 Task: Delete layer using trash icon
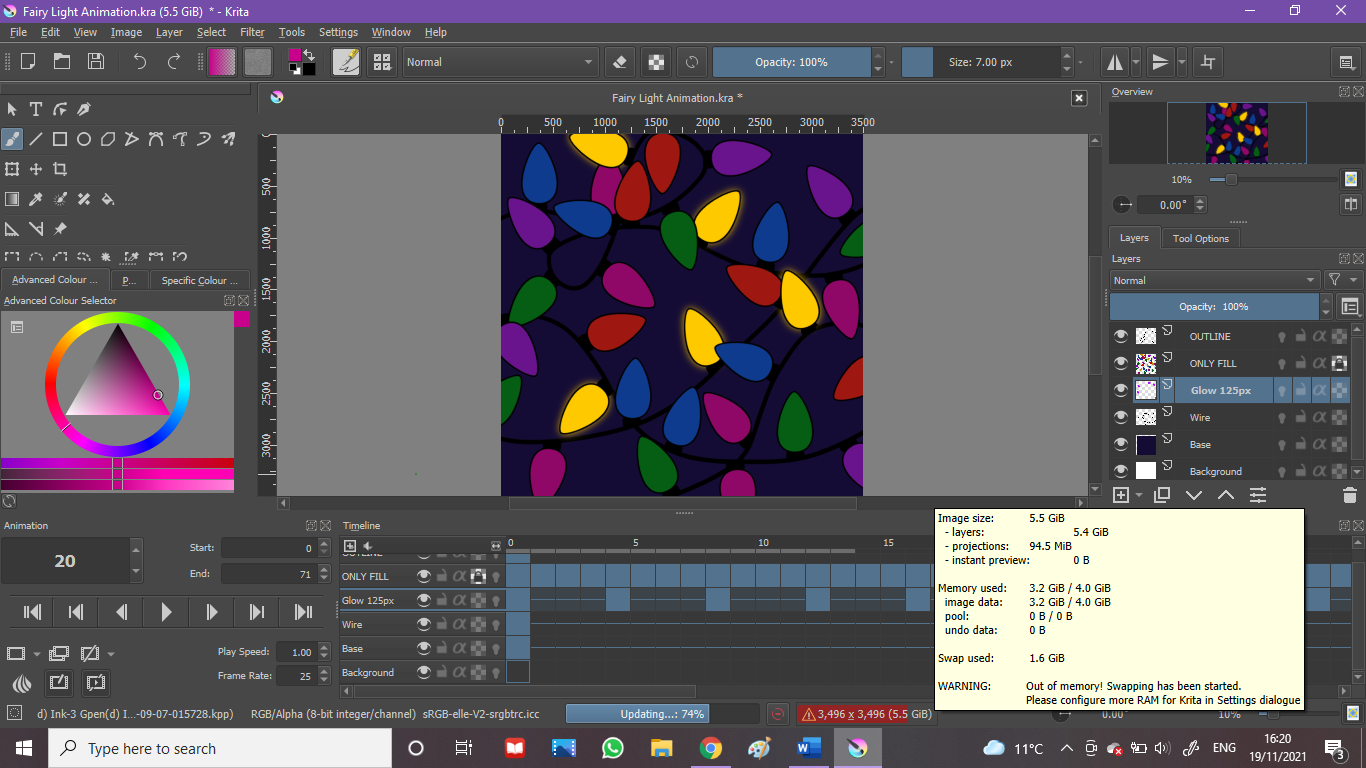point(1349,495)
